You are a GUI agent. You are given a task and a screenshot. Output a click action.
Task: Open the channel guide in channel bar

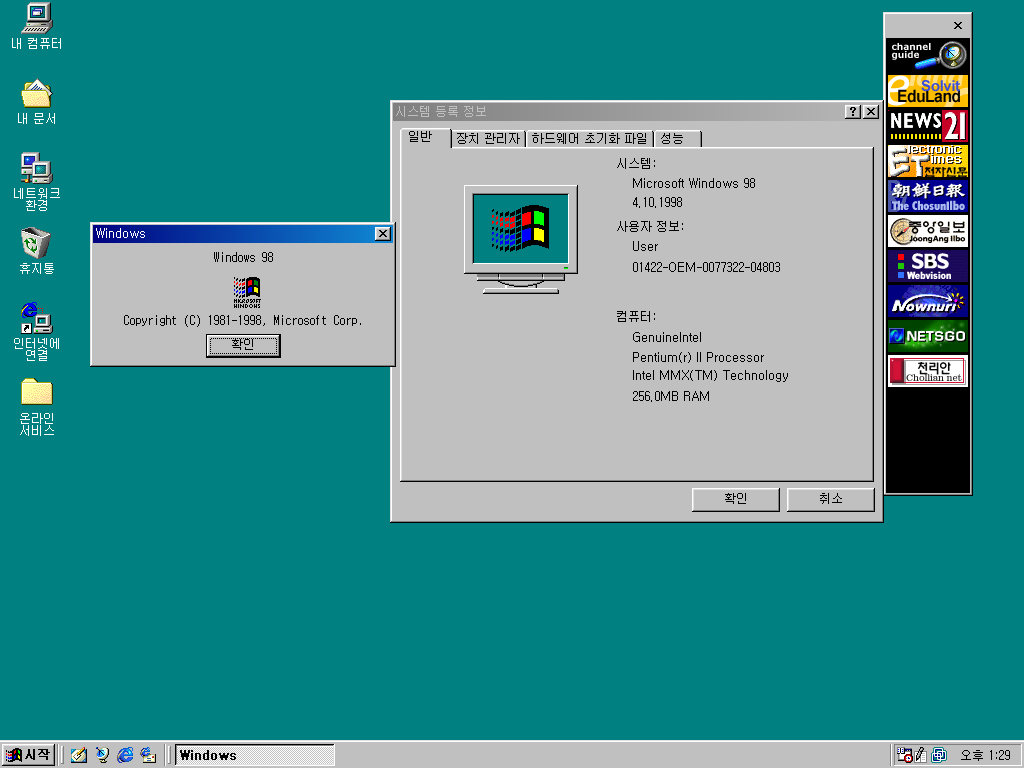pyautogui.click(x=927, y=56)
